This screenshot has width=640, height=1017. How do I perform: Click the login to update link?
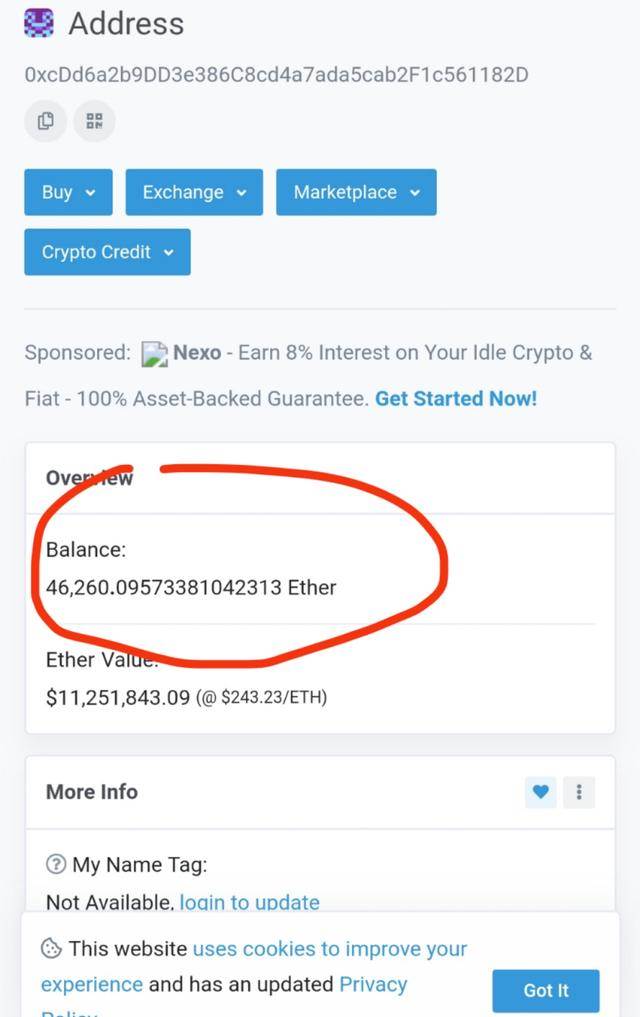tap(250, 902)
